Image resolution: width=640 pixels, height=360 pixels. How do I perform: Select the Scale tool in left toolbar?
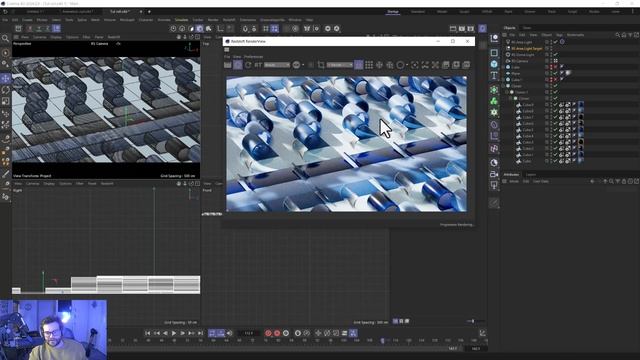pos(6,101)
